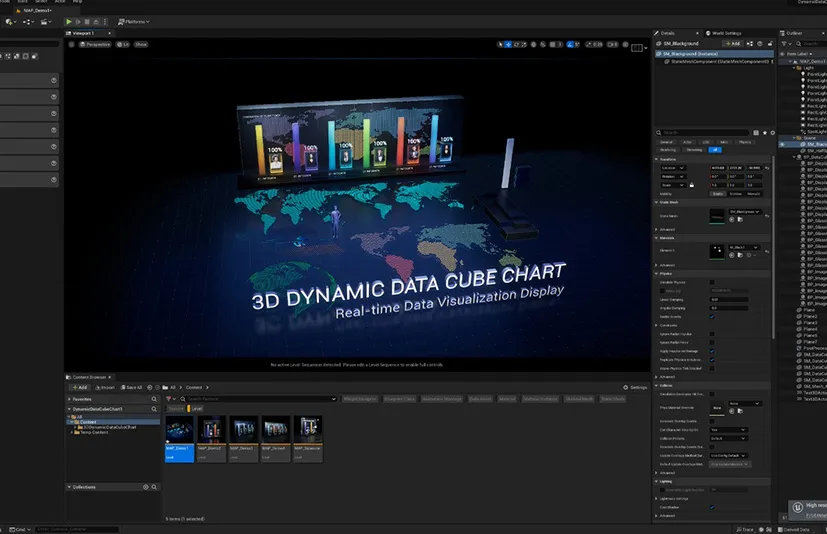Open the add-content quick menu in toolbar
Image resolution: width=827 pixels, height=534 pixels.
click(10, 22)
